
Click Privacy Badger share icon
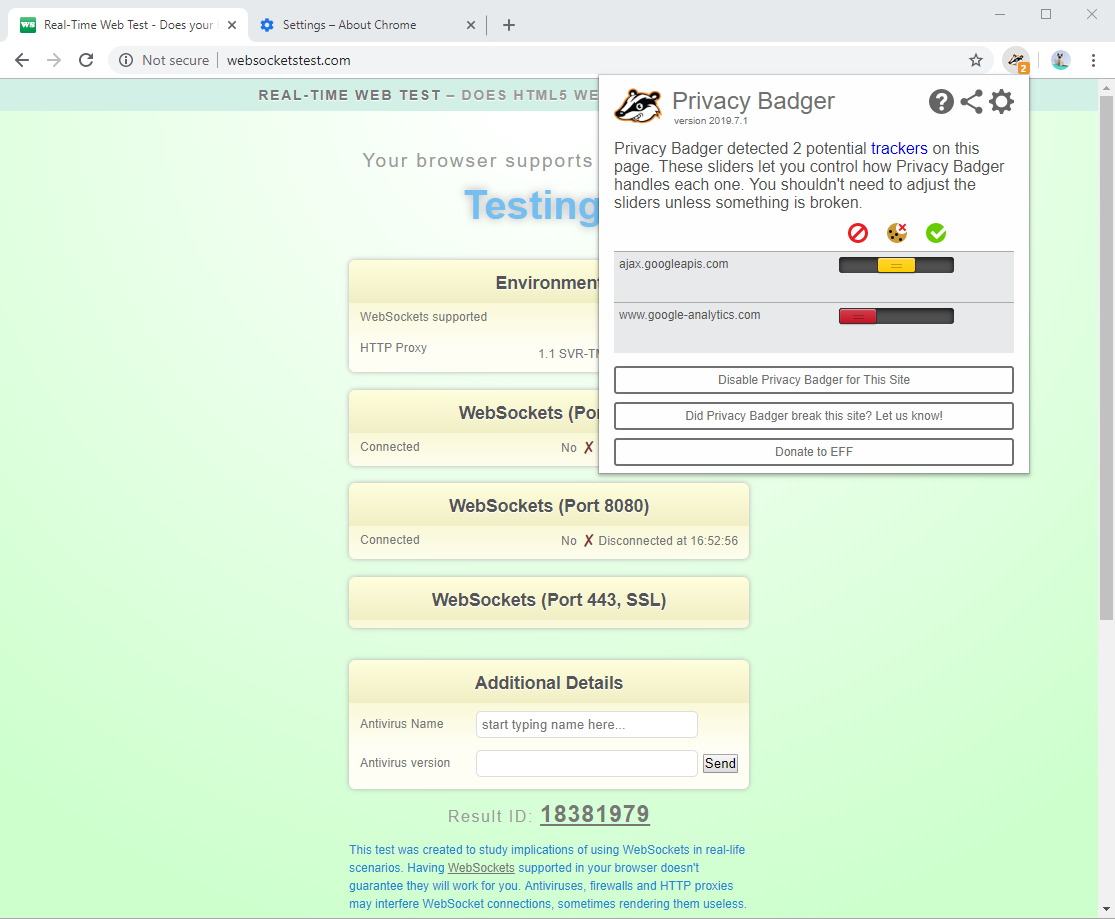click(971, 102)
